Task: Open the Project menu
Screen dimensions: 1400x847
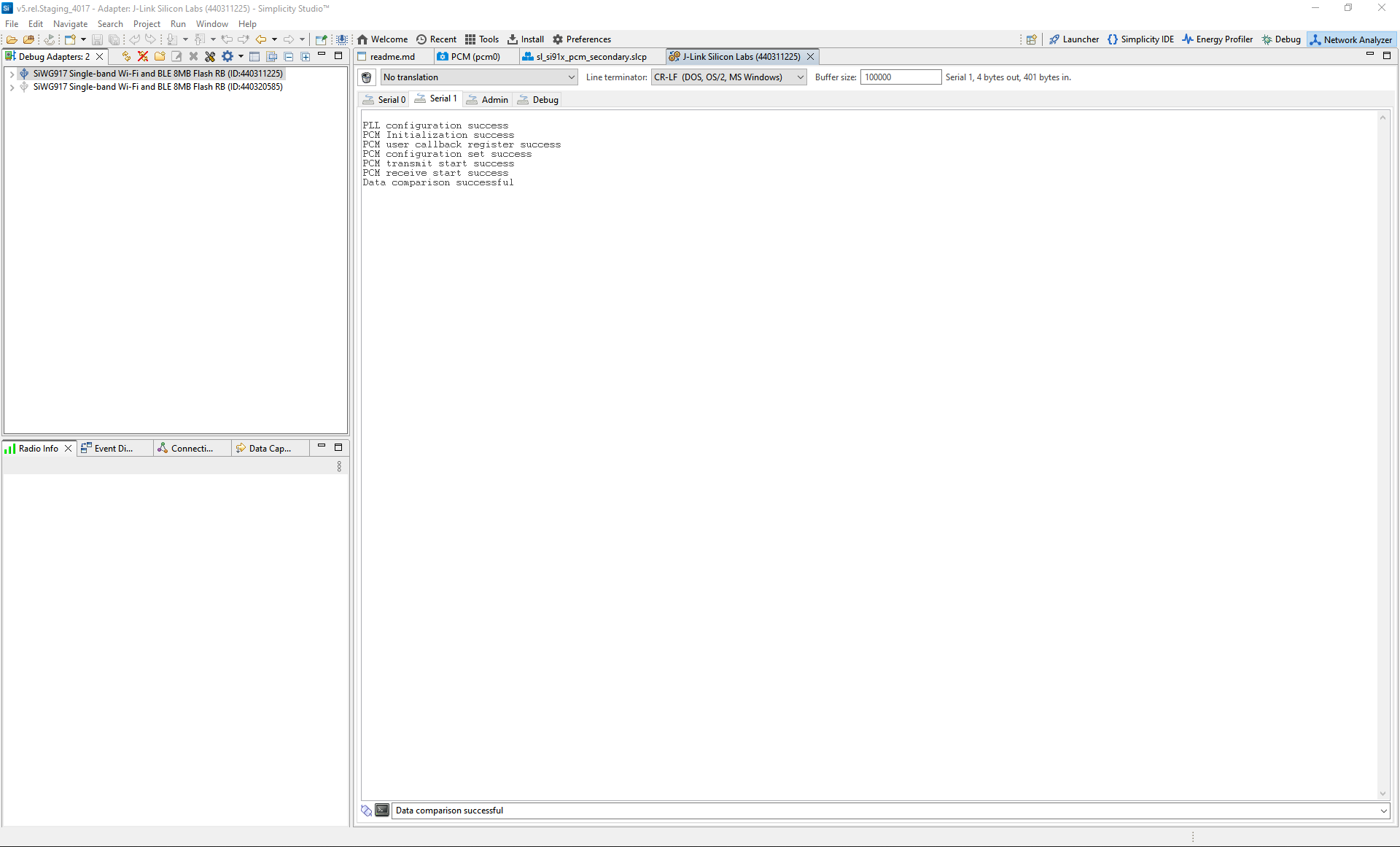Action: pyautogui.click(x=146, y=24)
